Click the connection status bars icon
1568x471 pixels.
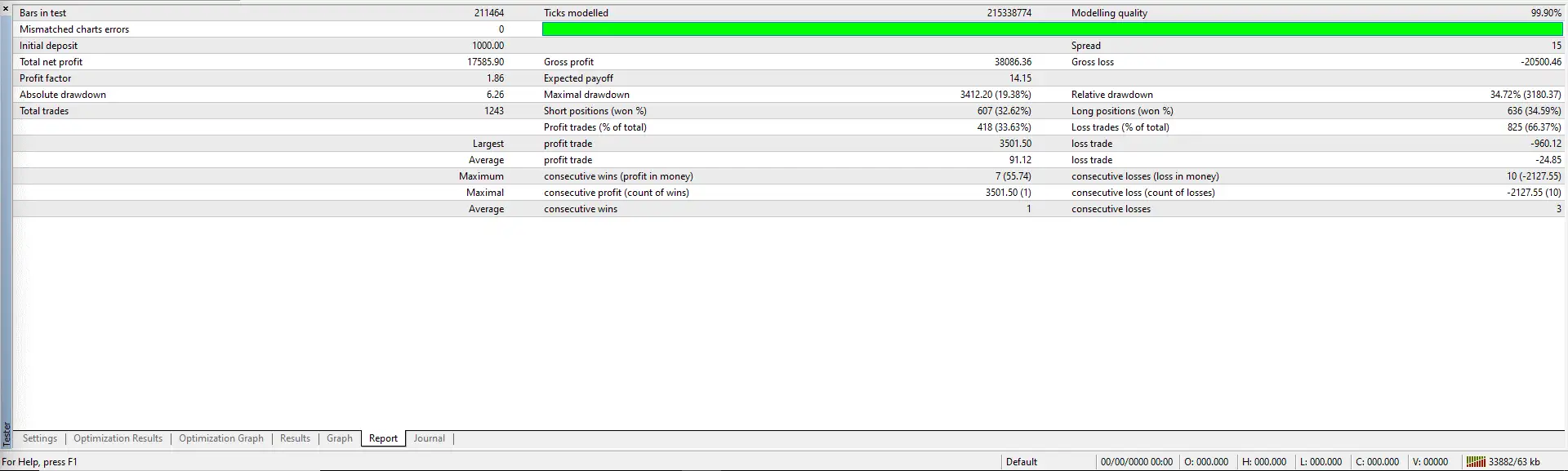pos(1475,462)
